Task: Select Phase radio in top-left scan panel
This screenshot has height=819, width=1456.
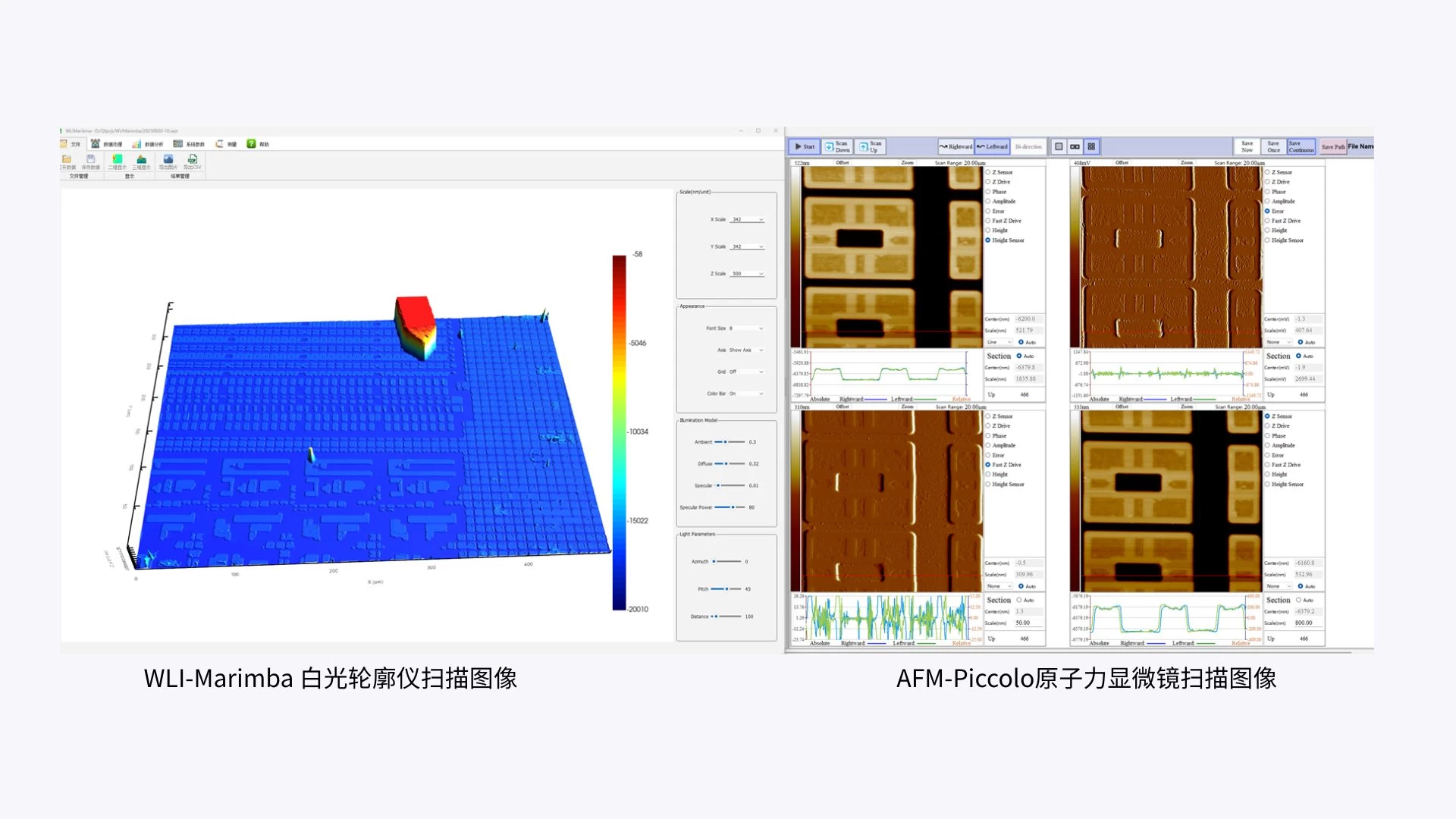Action: 988,192
